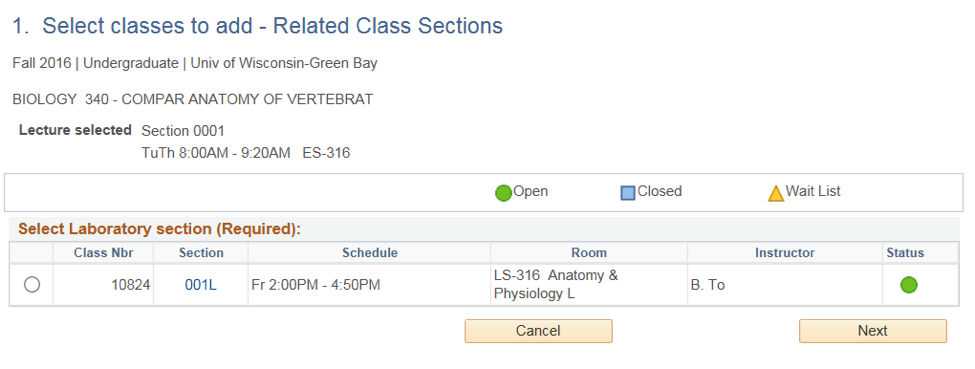Click the Select Laboratory section heading
The height and width of the screenshot is (369, 975).
click(x=160, y=229)
